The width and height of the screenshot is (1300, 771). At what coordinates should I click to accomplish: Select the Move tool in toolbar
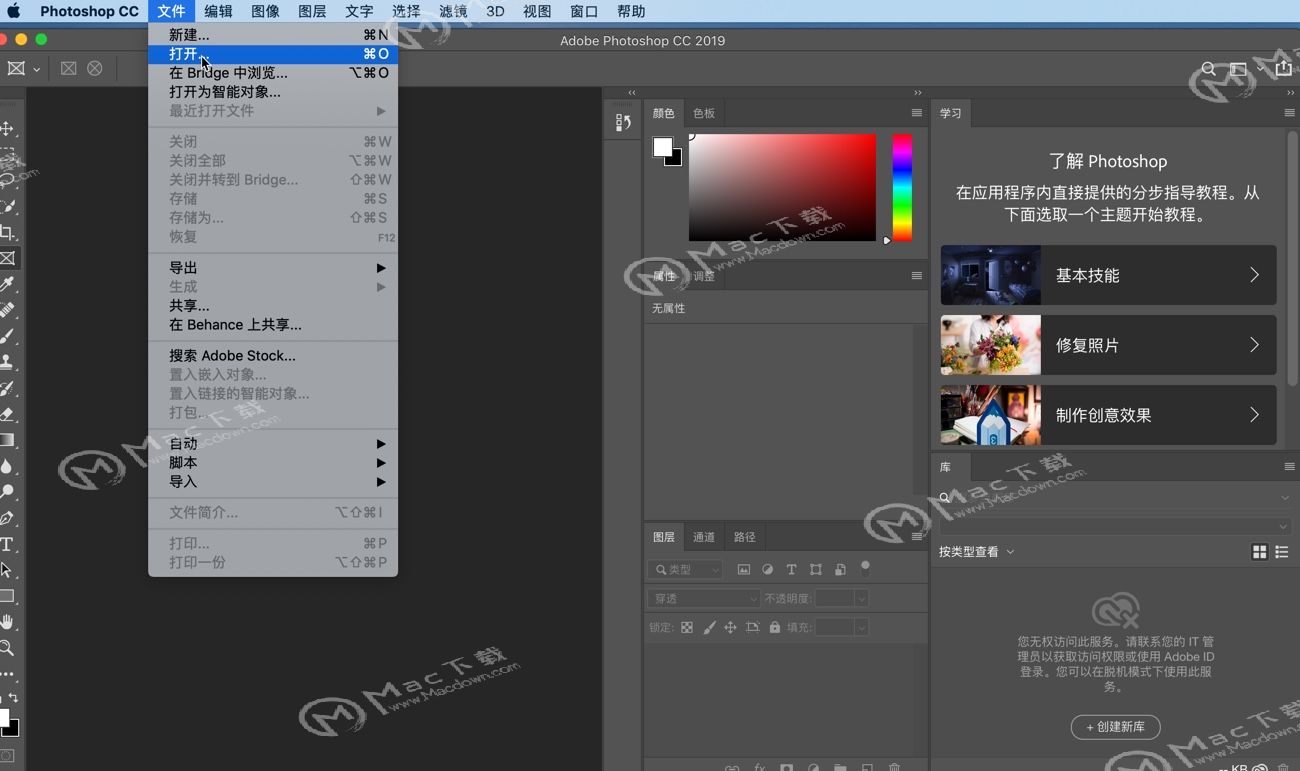tap(7, 129)
